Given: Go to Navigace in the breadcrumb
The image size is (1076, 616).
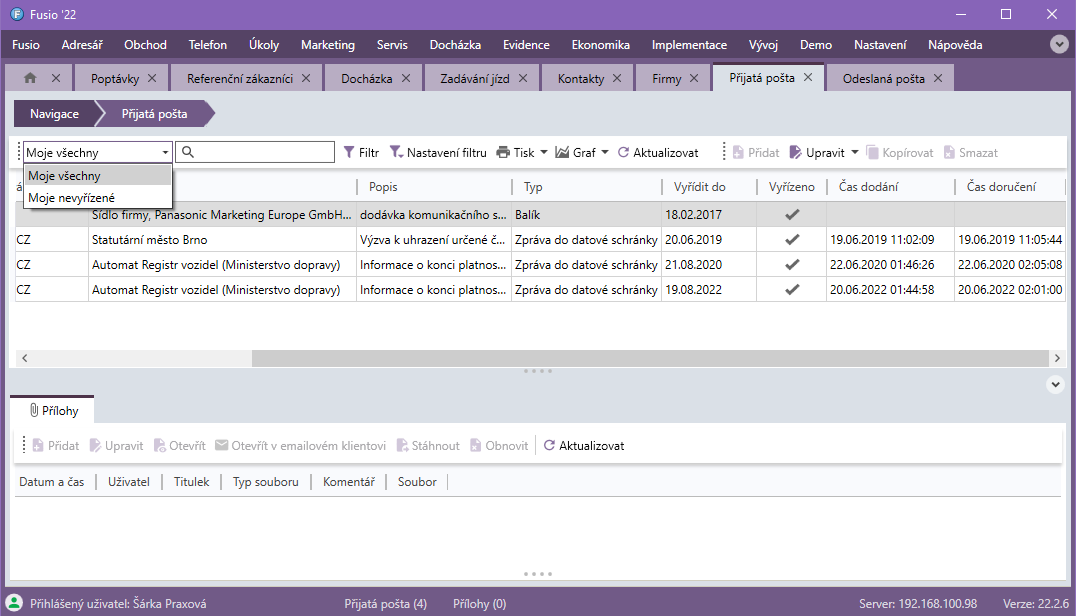Looking at the screenshot, I should pos(54,114).
